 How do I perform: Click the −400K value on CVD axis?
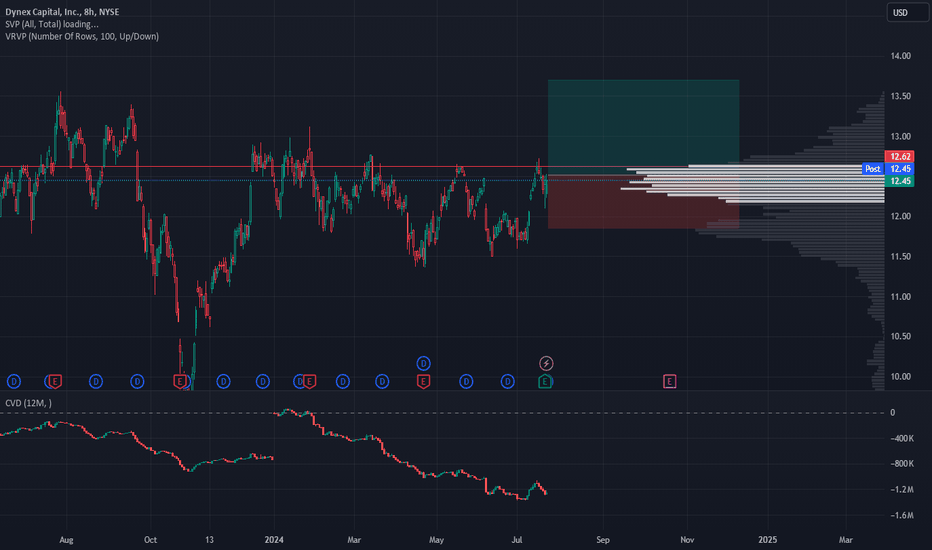click(902, 438)
